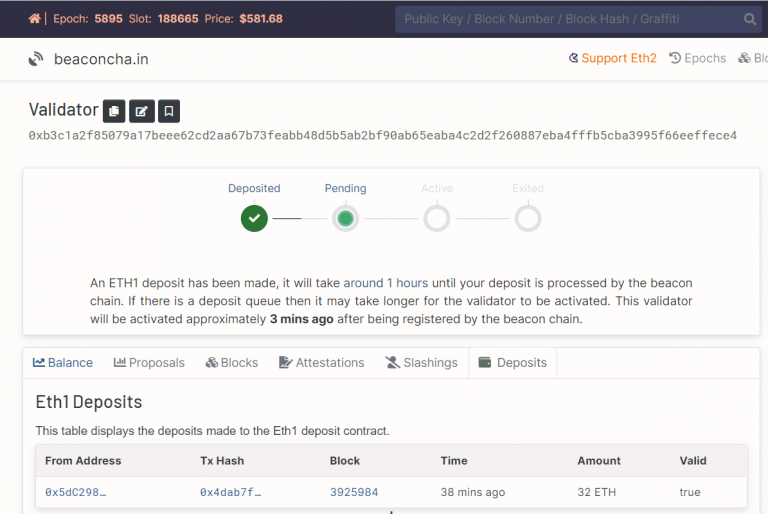Click the Pending status circle

point(345,219)
